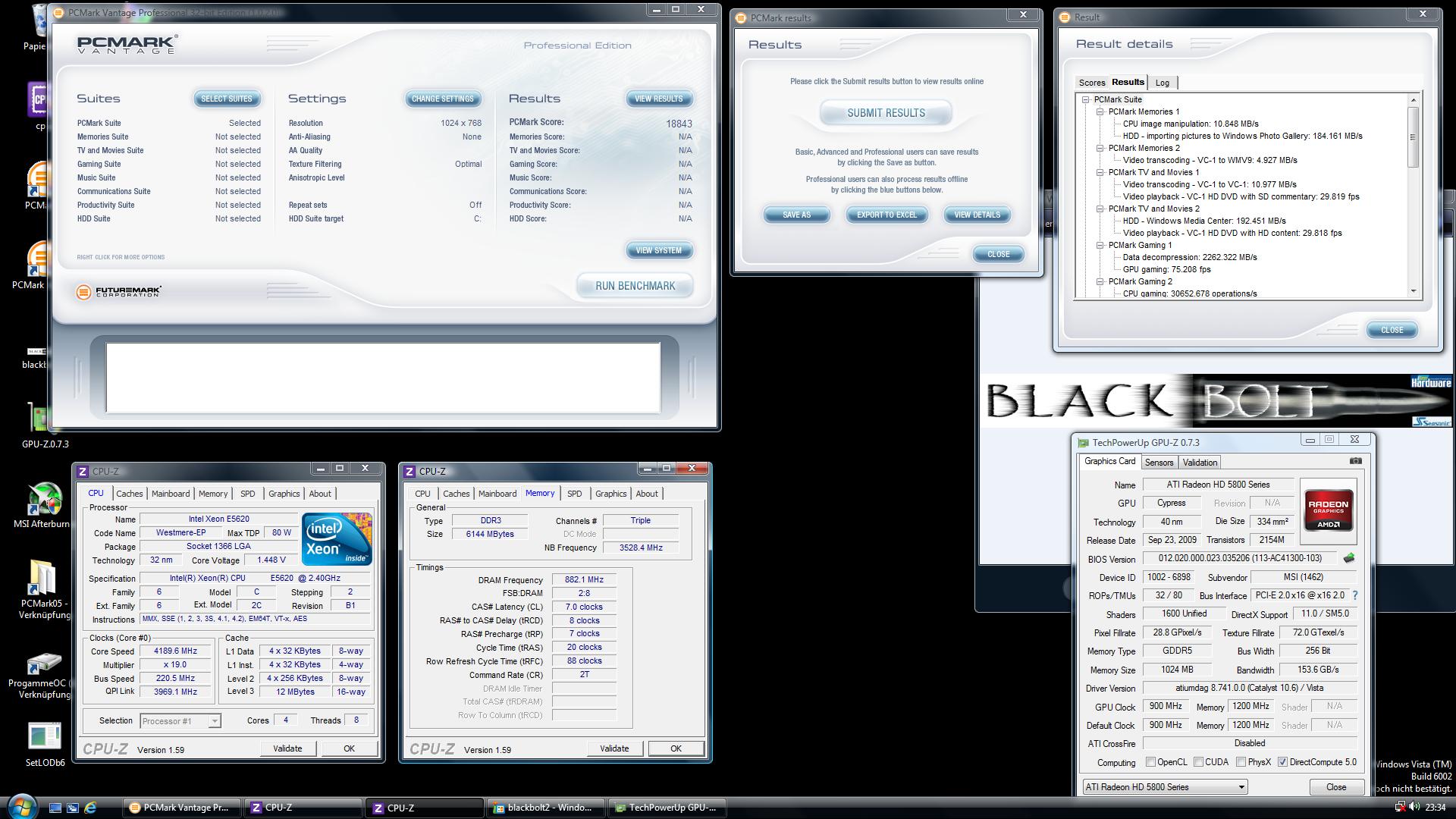
Task: Click the SUBMIT RESULTS button
Action: (x=886, y=113)
